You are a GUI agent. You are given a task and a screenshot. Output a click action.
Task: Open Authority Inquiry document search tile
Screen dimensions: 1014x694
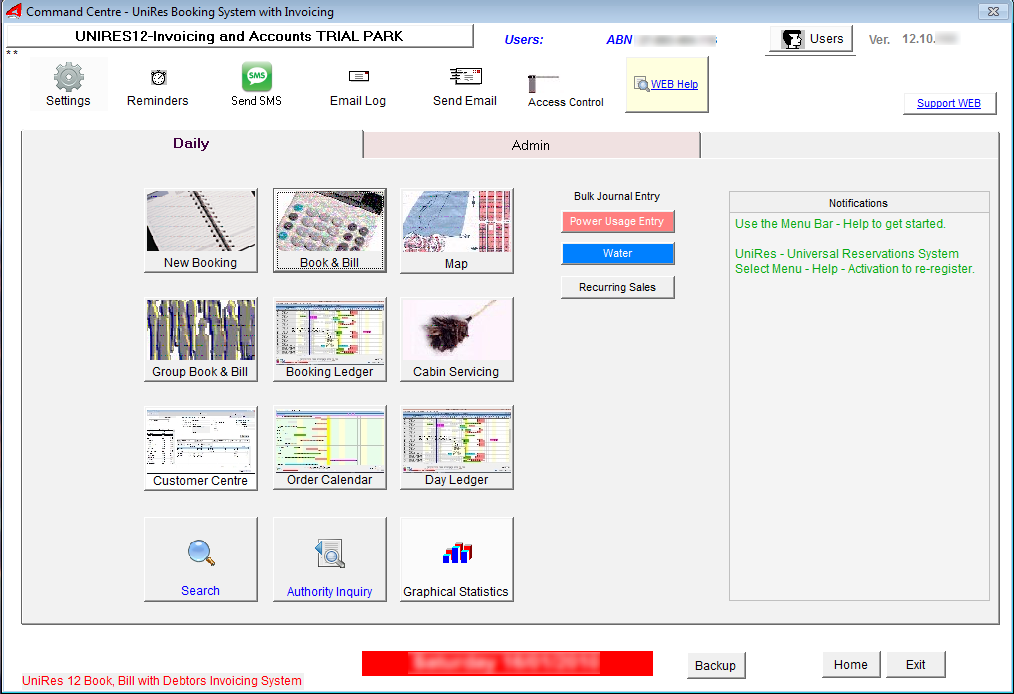point(330,559)
